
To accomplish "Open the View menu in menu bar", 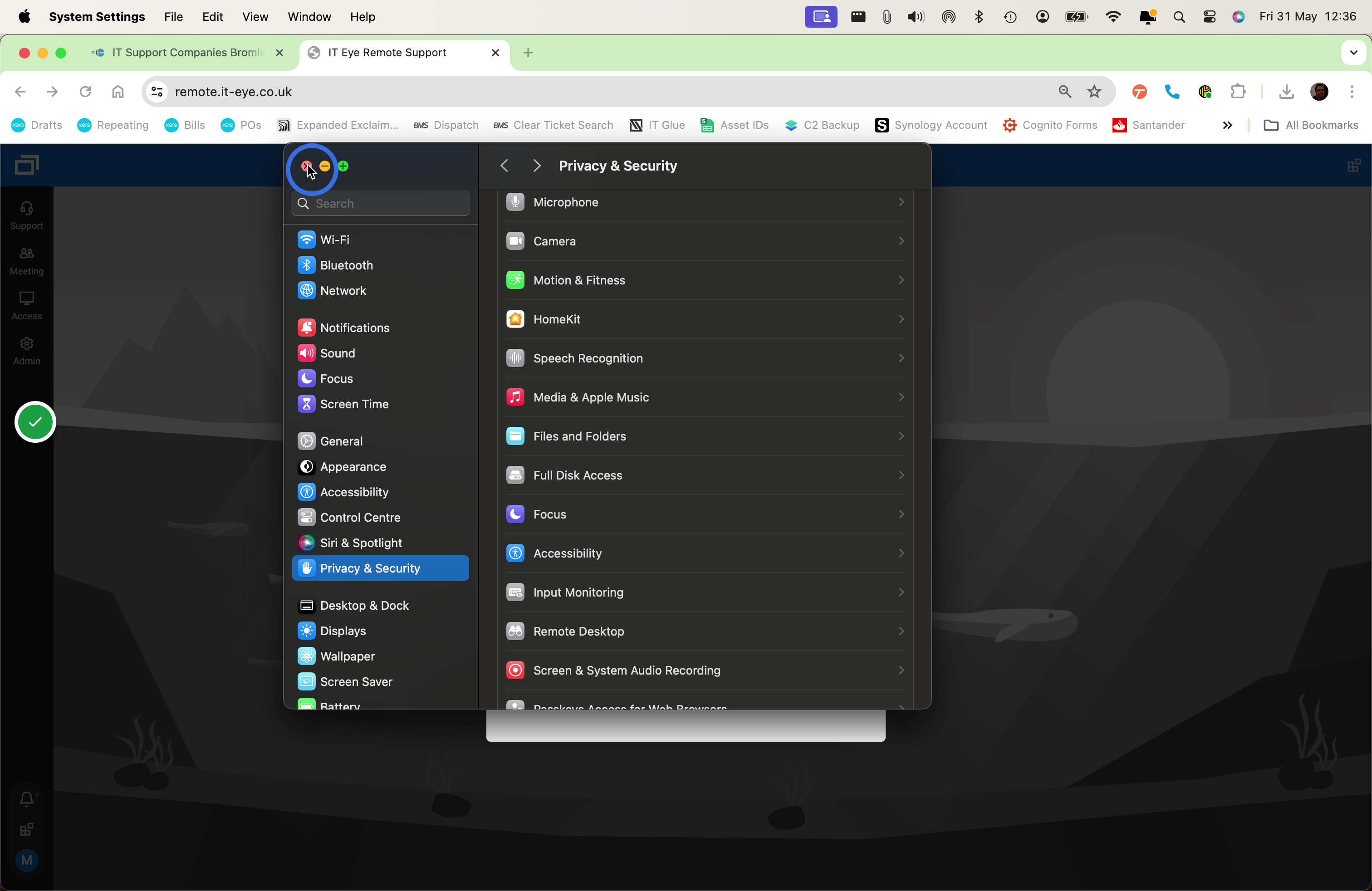I will (x=255, y=17).
